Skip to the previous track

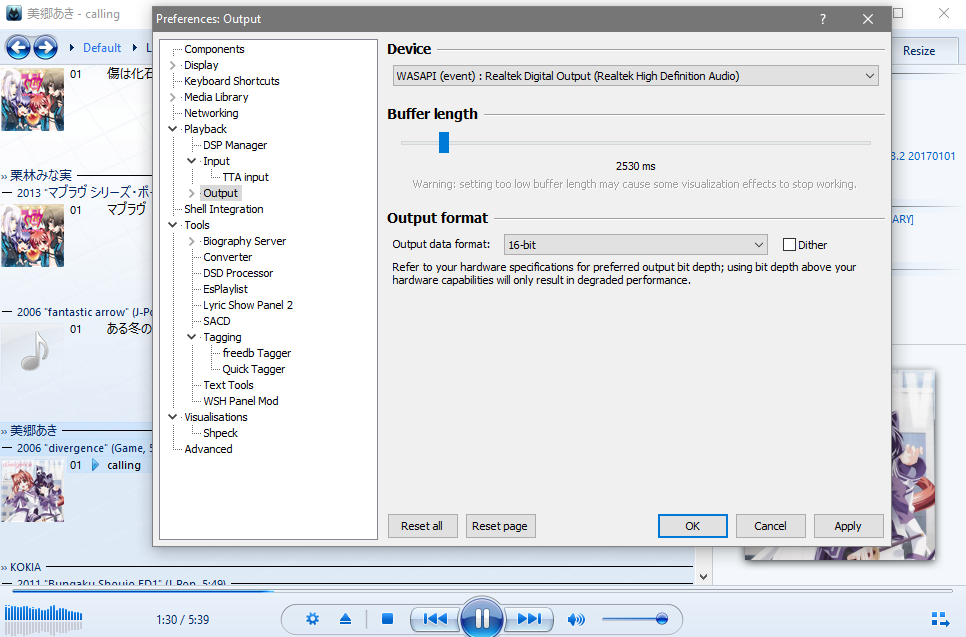tap(435, 619)
